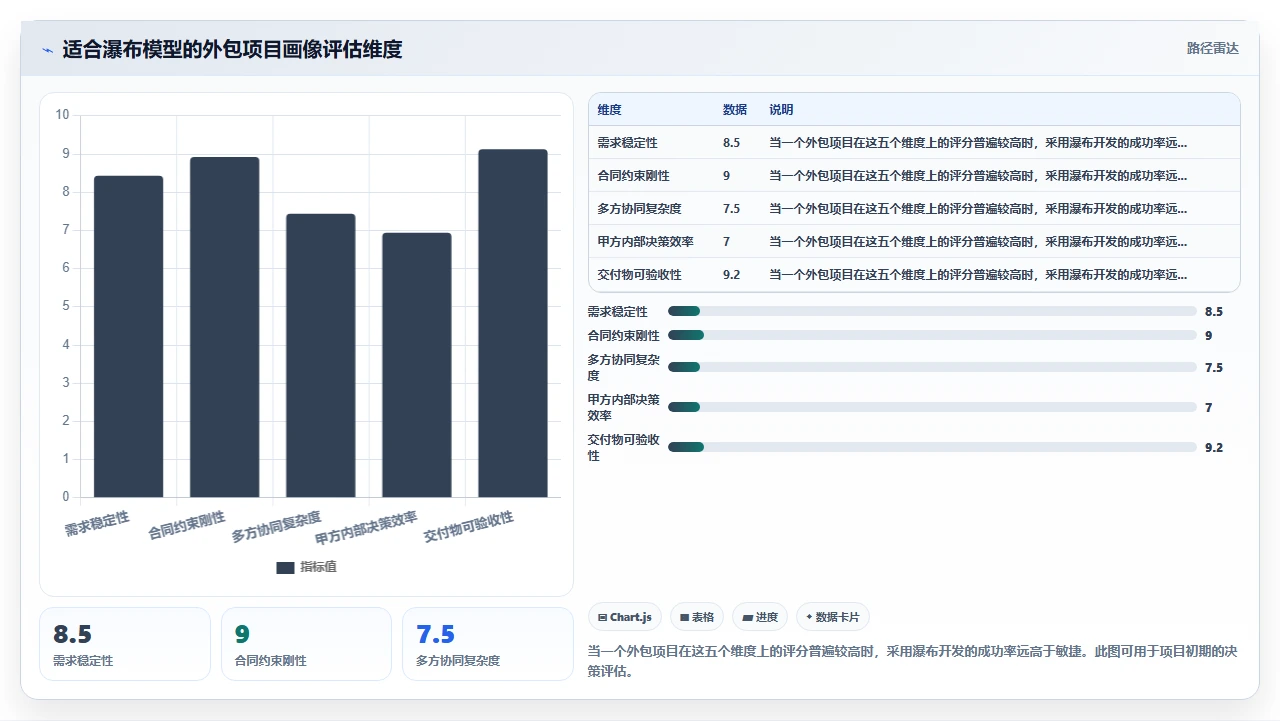Select the Chart.js chip

[x=625, y=617]
